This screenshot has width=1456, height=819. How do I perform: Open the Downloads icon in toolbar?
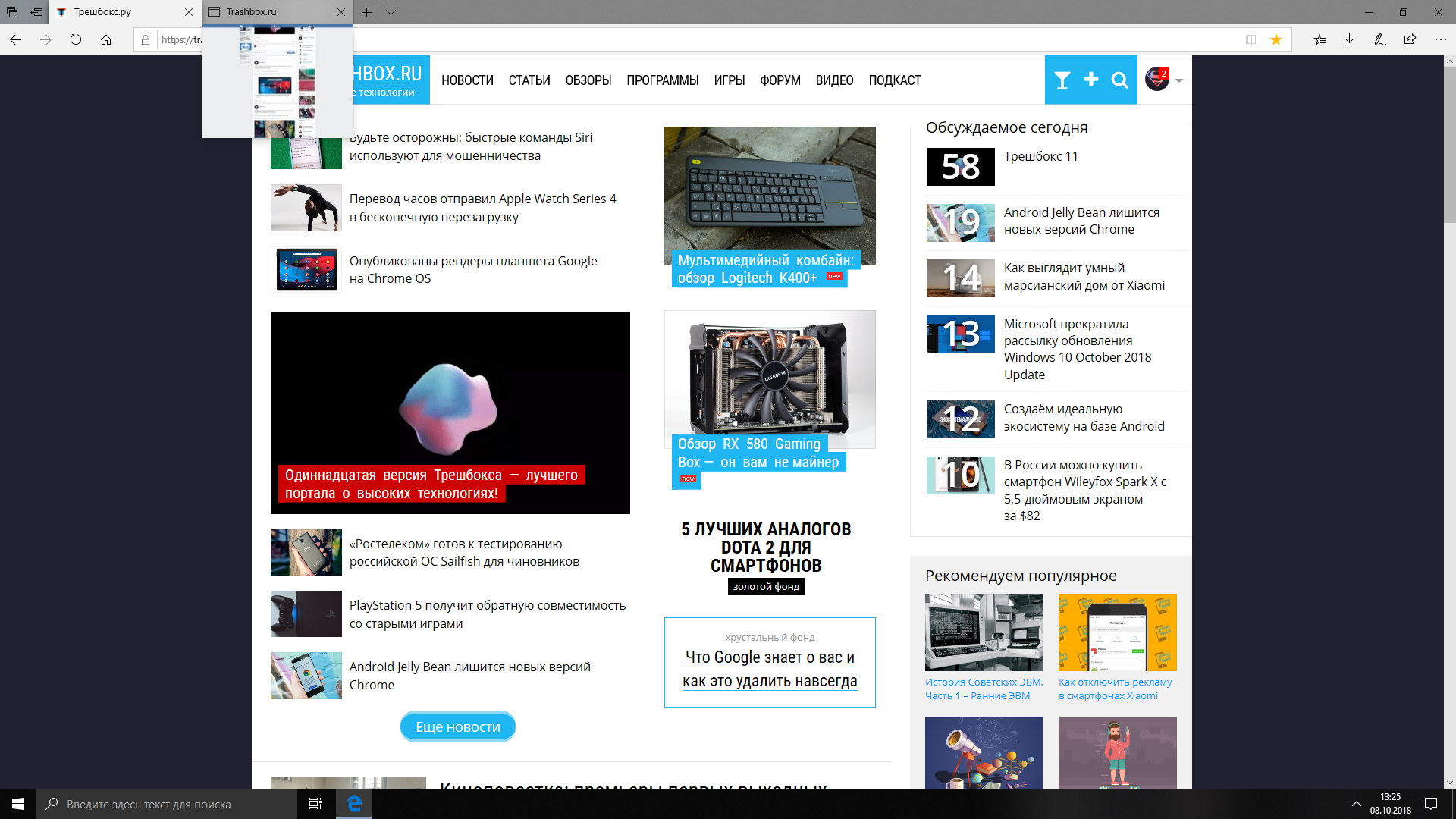pos(1350,39)
